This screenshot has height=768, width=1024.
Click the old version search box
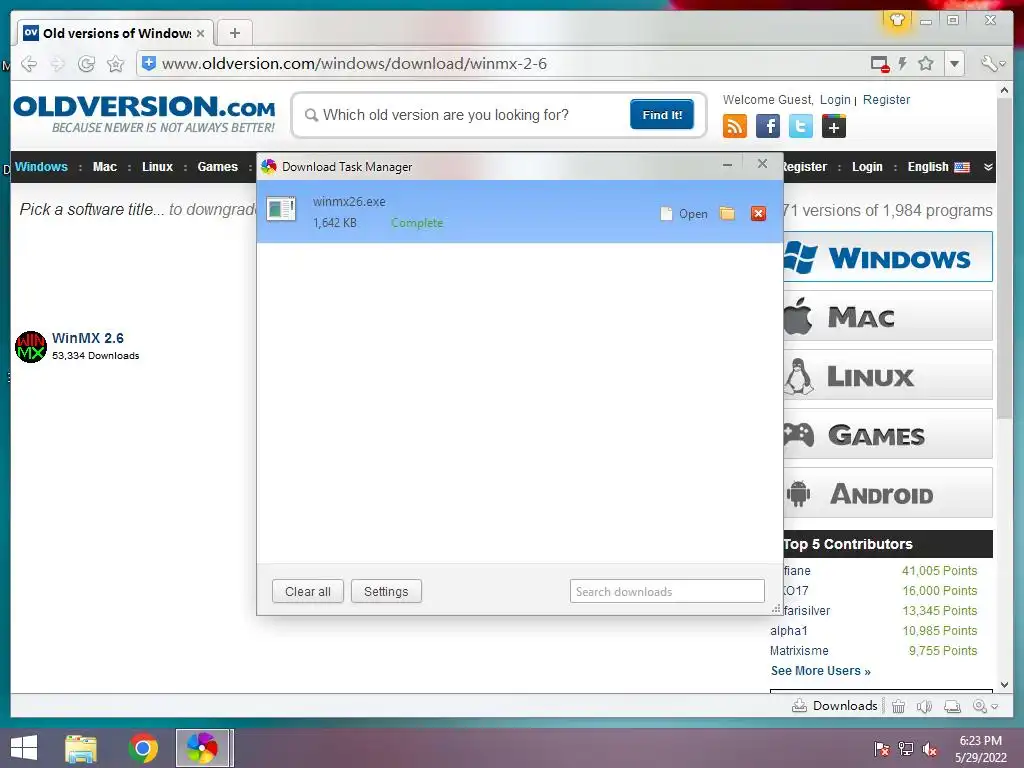point(465,115)
